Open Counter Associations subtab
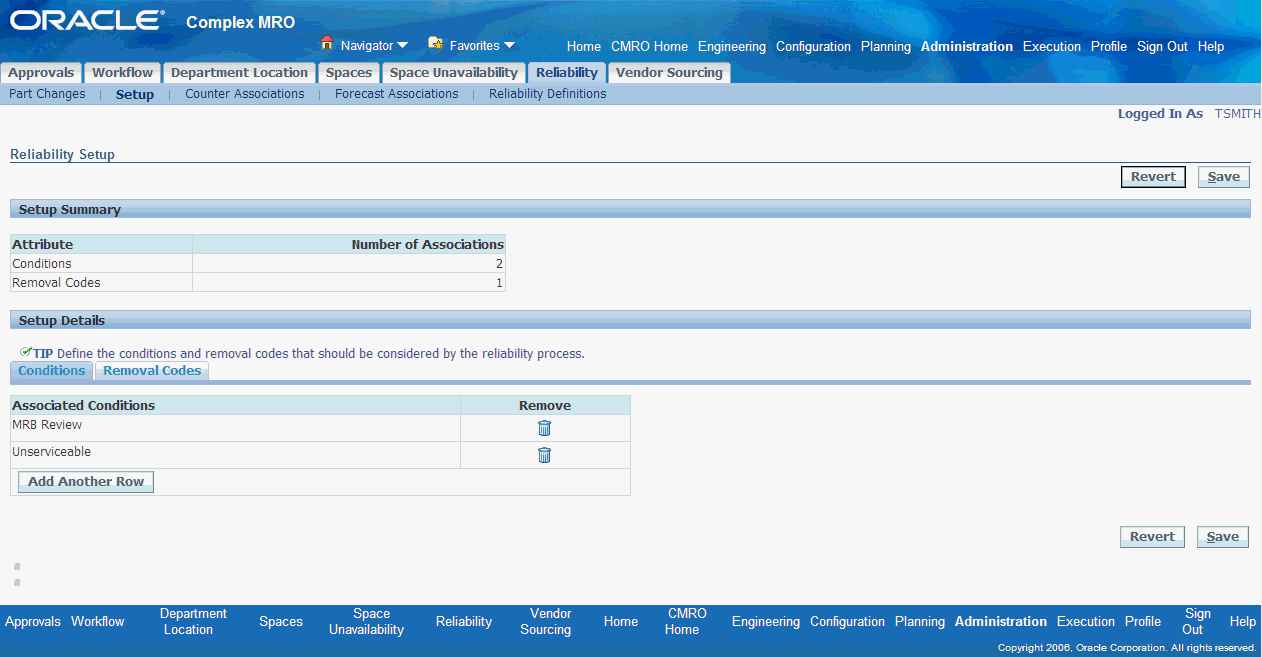 245,94
